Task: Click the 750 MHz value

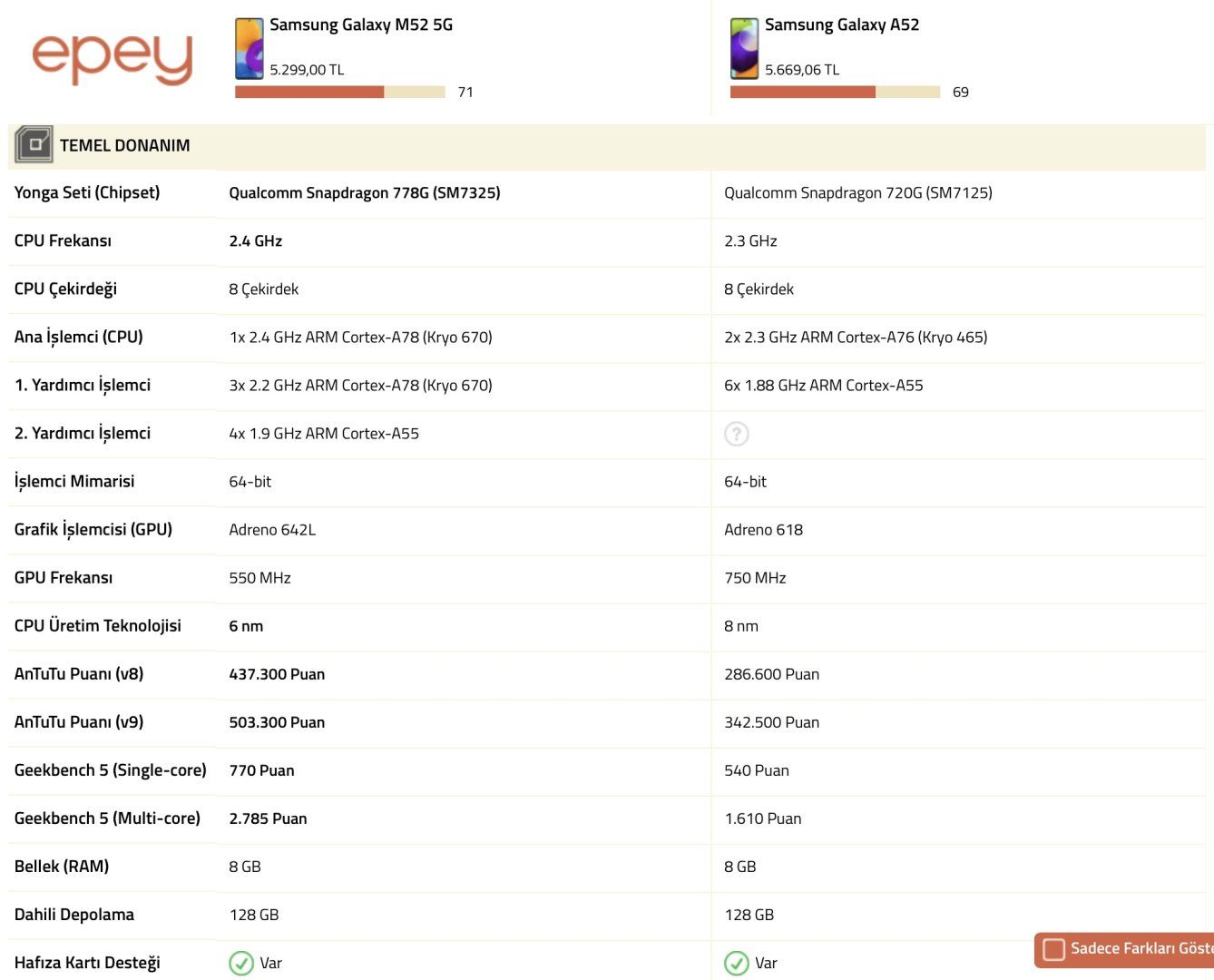Action: click(755, 577)
